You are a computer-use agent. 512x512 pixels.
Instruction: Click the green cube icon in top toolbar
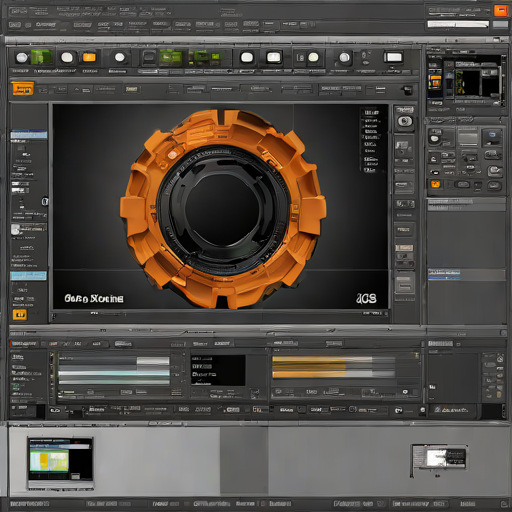coord(42,57)
